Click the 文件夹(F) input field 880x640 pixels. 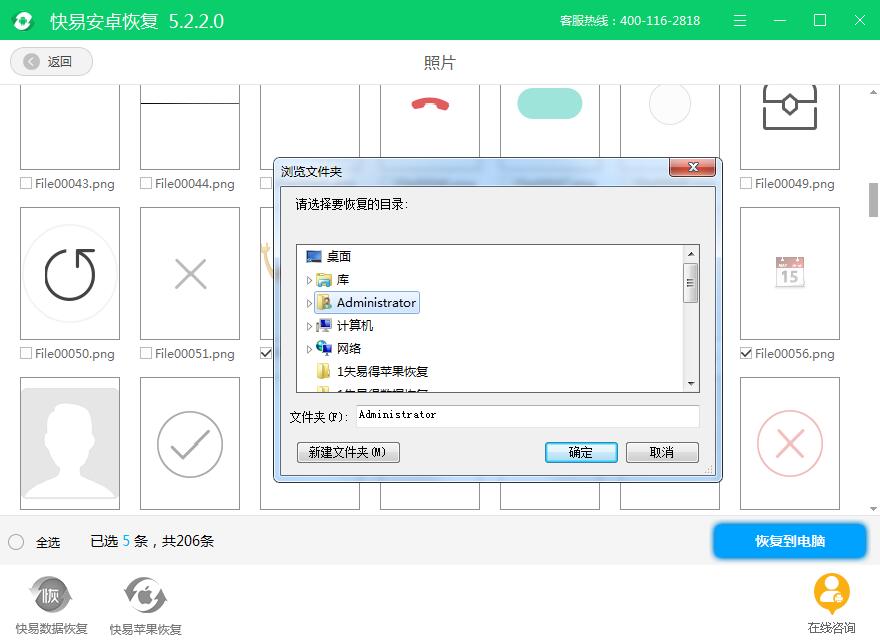528,416
